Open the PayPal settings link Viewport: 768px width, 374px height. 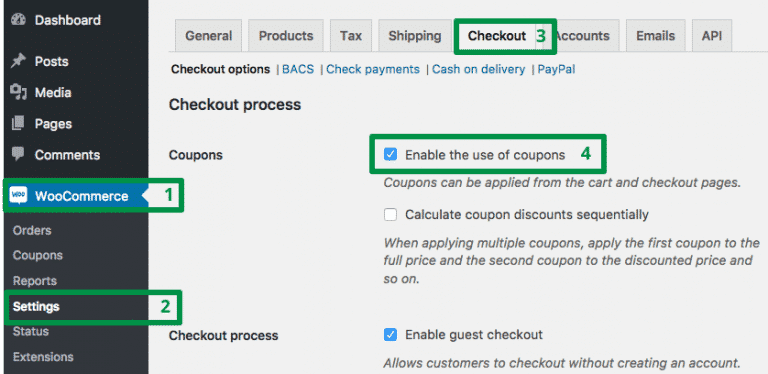coord(556,70)
